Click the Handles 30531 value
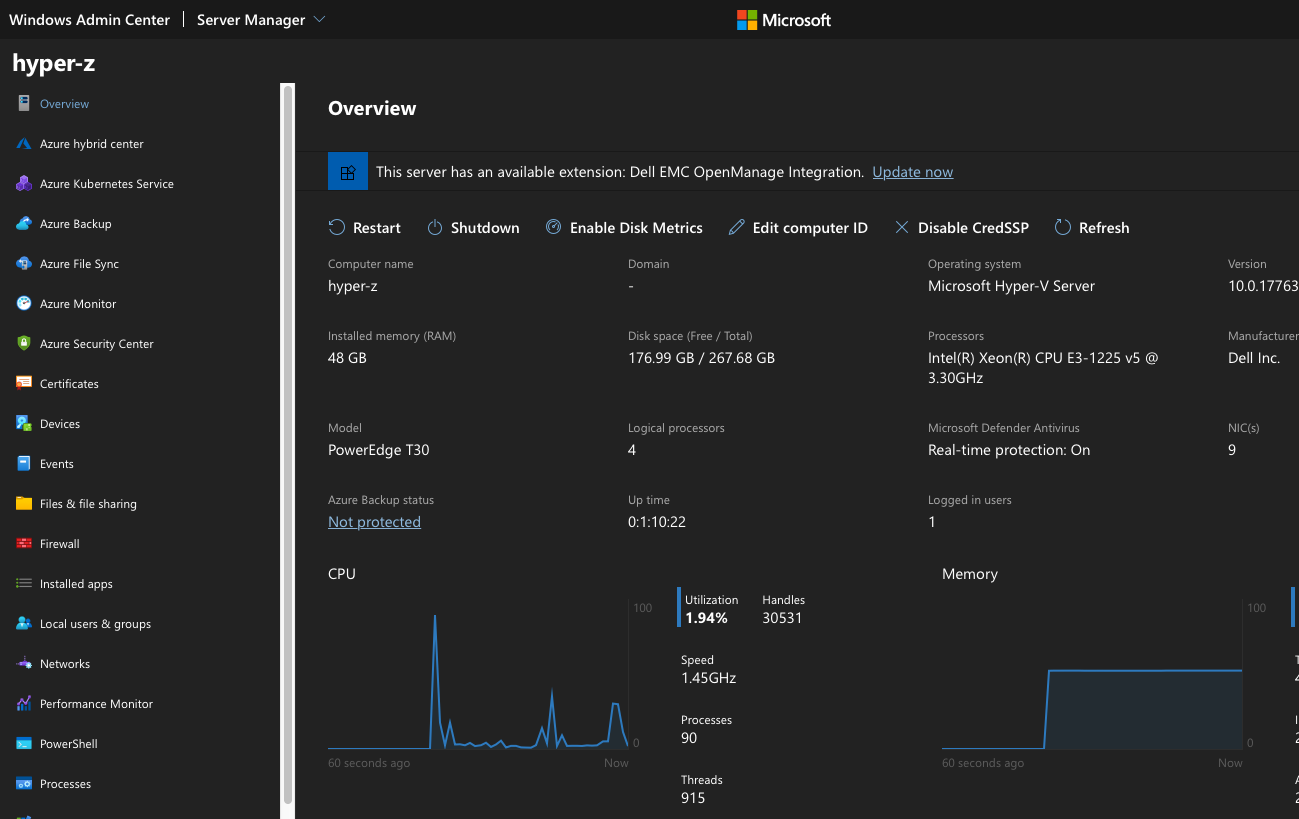The height and width of the screenshot is (819, 1299). [x=782, y=618]
